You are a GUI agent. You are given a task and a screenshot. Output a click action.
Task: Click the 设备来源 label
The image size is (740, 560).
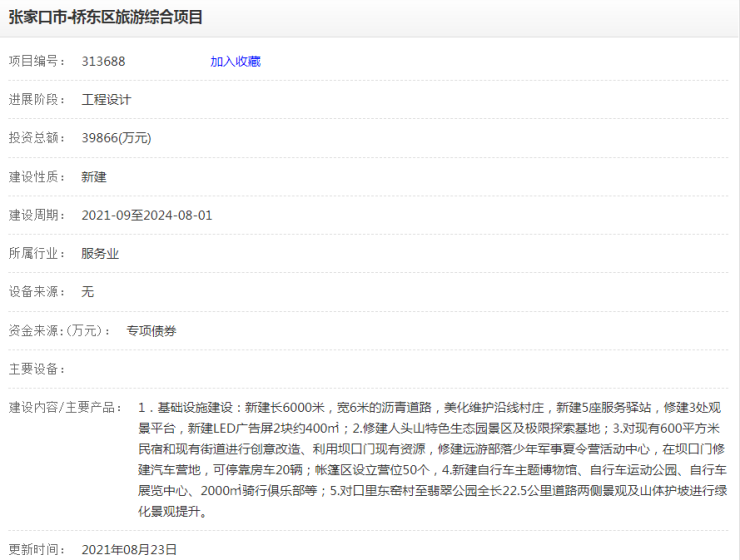[37, 292]
